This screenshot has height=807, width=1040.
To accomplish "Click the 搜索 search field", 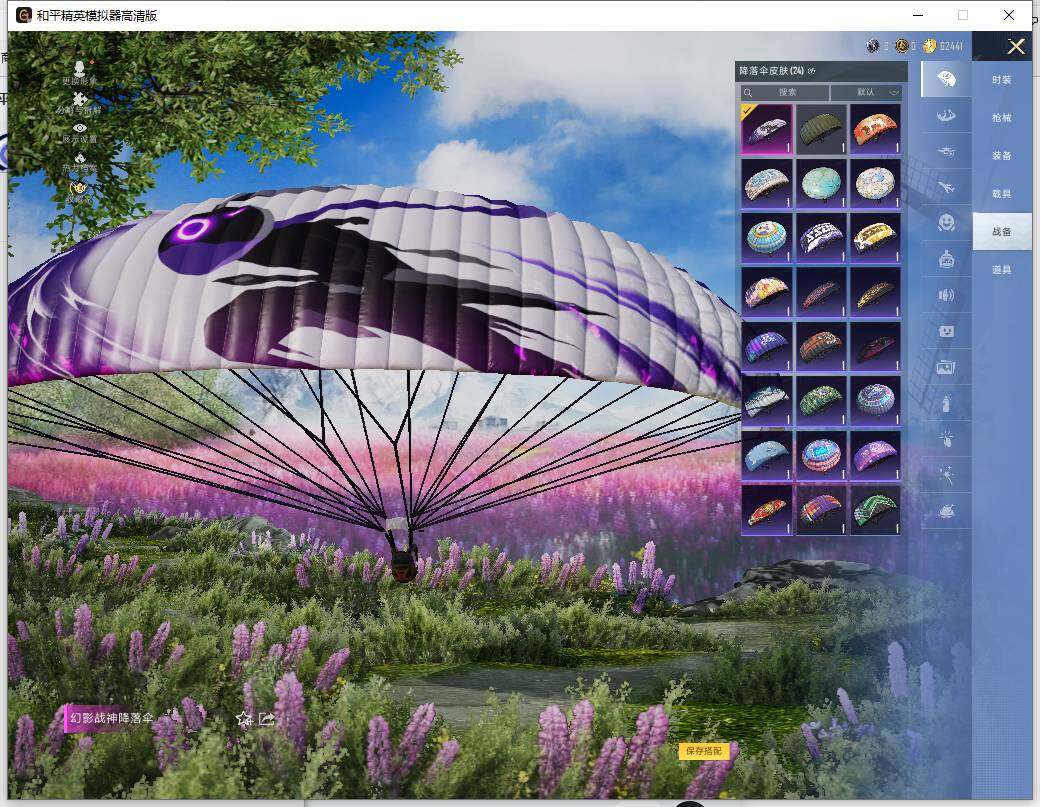I will click(x=786, y=92).
